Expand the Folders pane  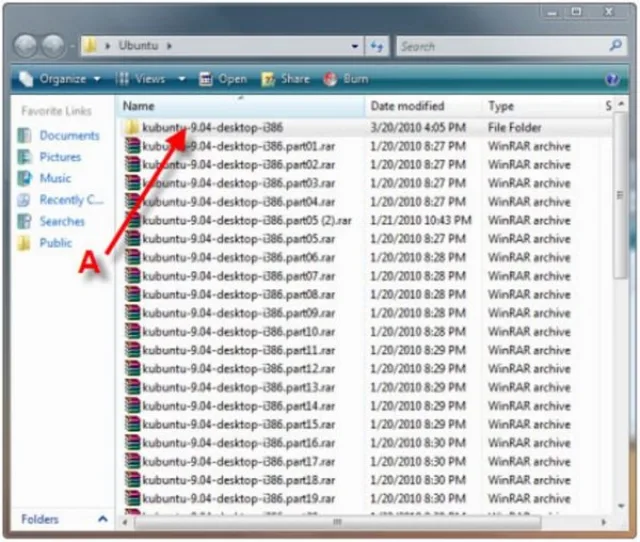pyautogui.click(x=103, y=519)
